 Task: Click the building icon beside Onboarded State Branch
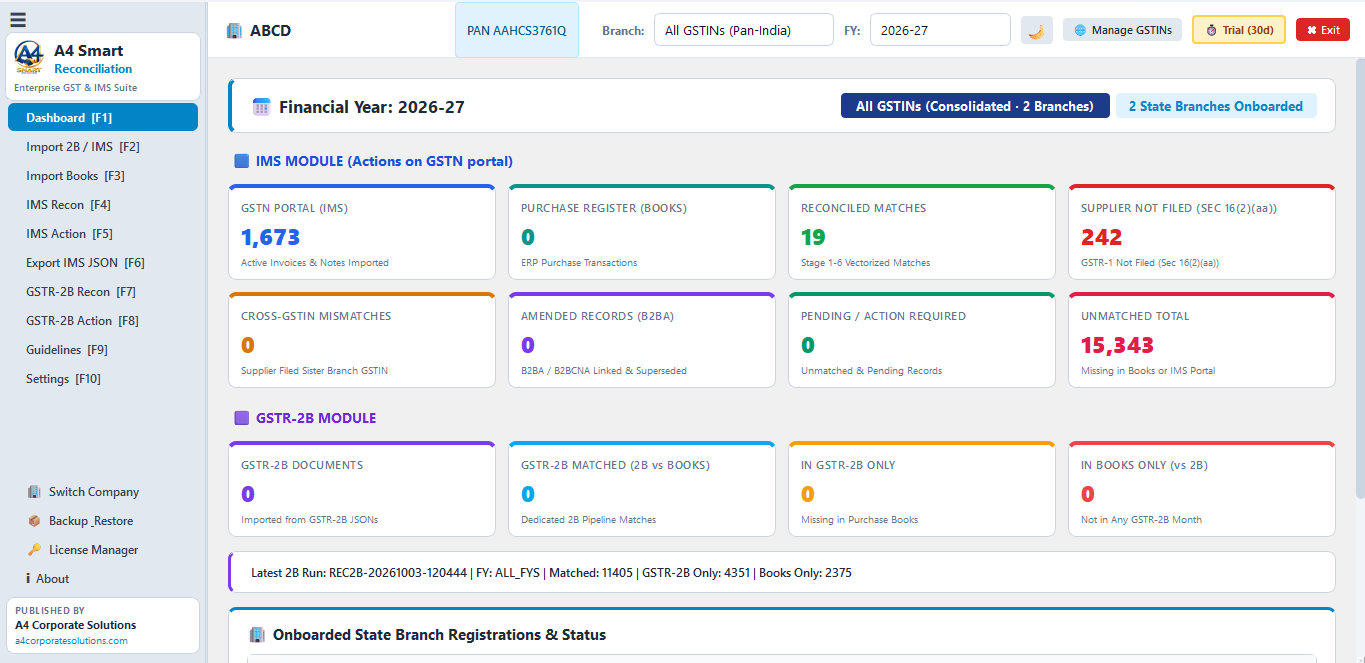(257, 635)
